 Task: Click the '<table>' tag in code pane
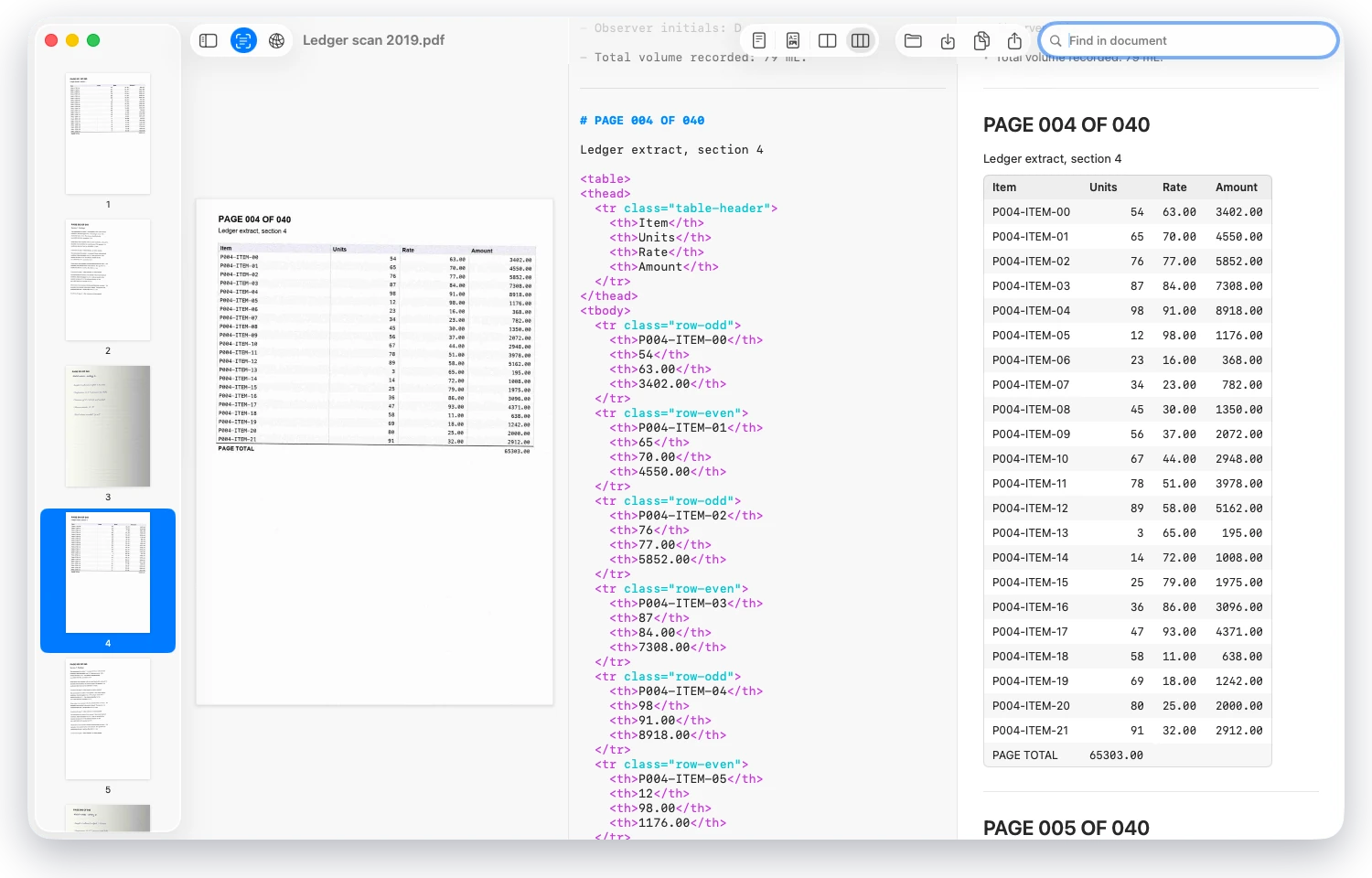tap(606, 179)
